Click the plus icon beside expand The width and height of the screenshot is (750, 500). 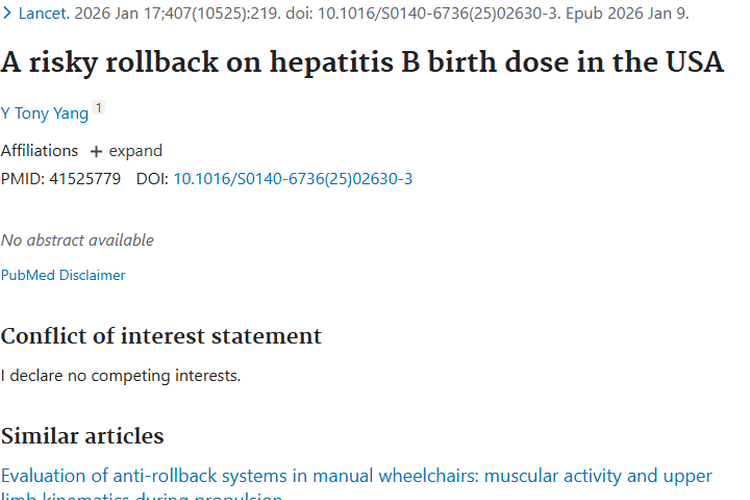[96, 151]
